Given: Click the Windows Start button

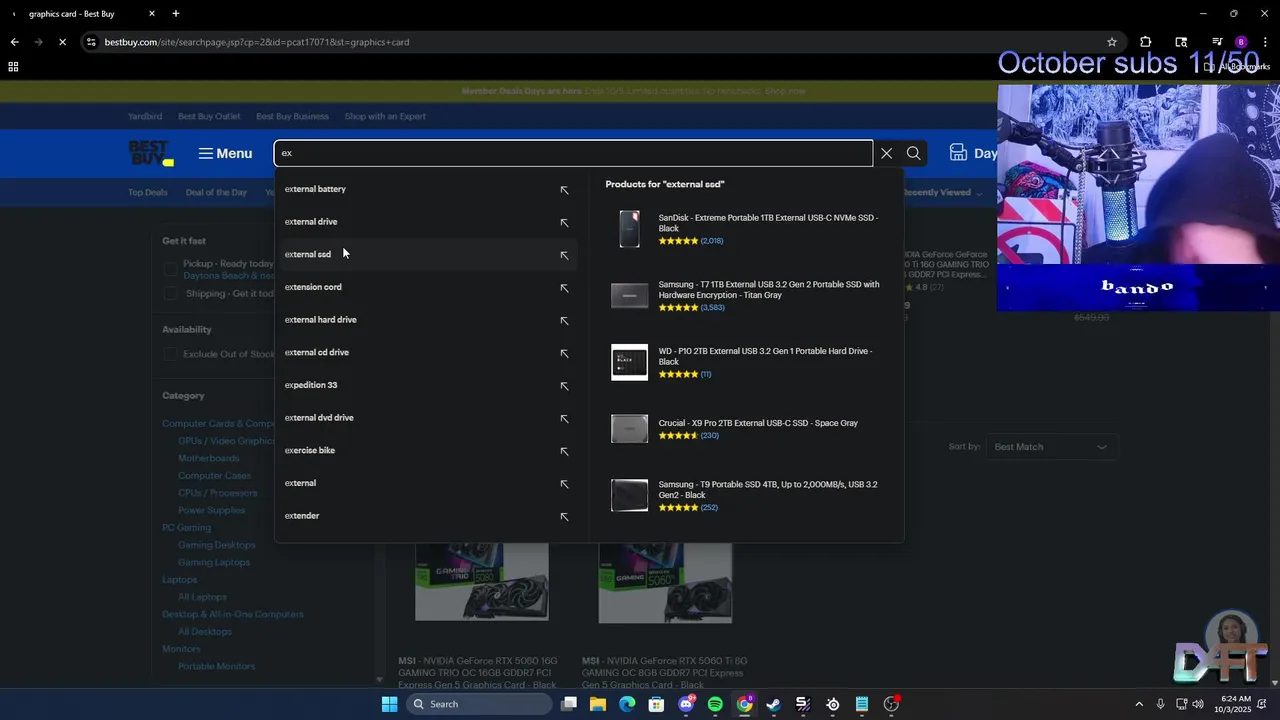Looking at the screenshot, I should pyautogui.click(x=389, y=704).
